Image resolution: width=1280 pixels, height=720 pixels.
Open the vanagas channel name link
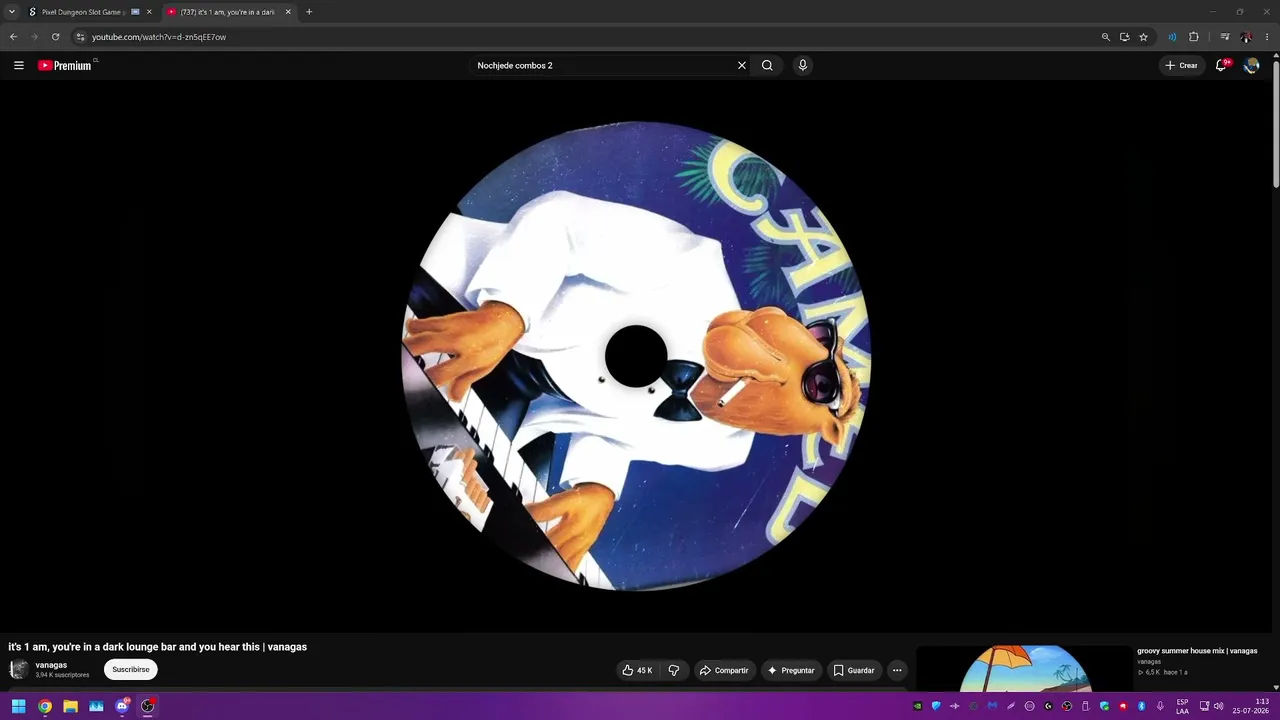(x=51, y=665)
